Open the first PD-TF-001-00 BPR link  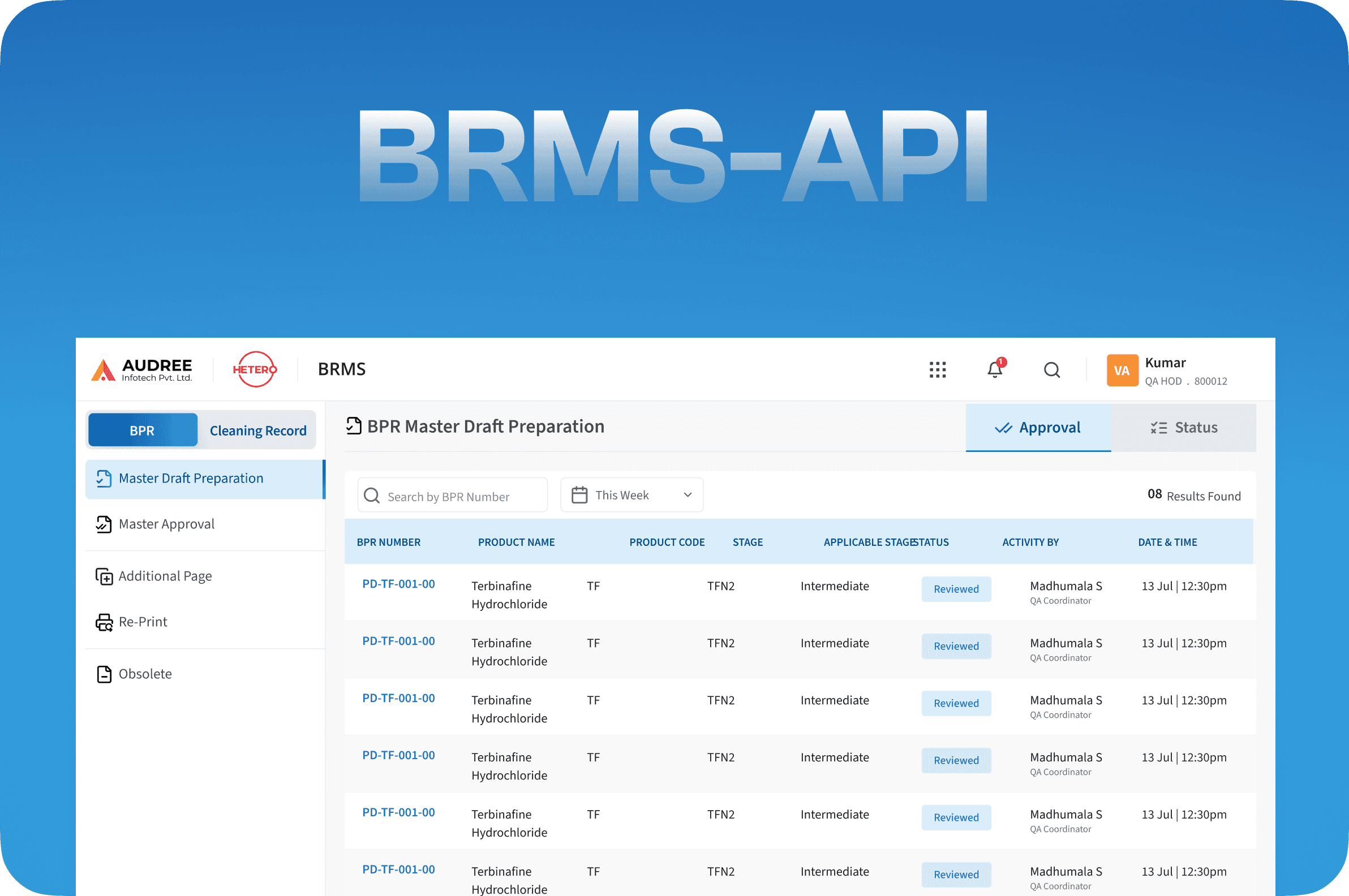point(398,584)
